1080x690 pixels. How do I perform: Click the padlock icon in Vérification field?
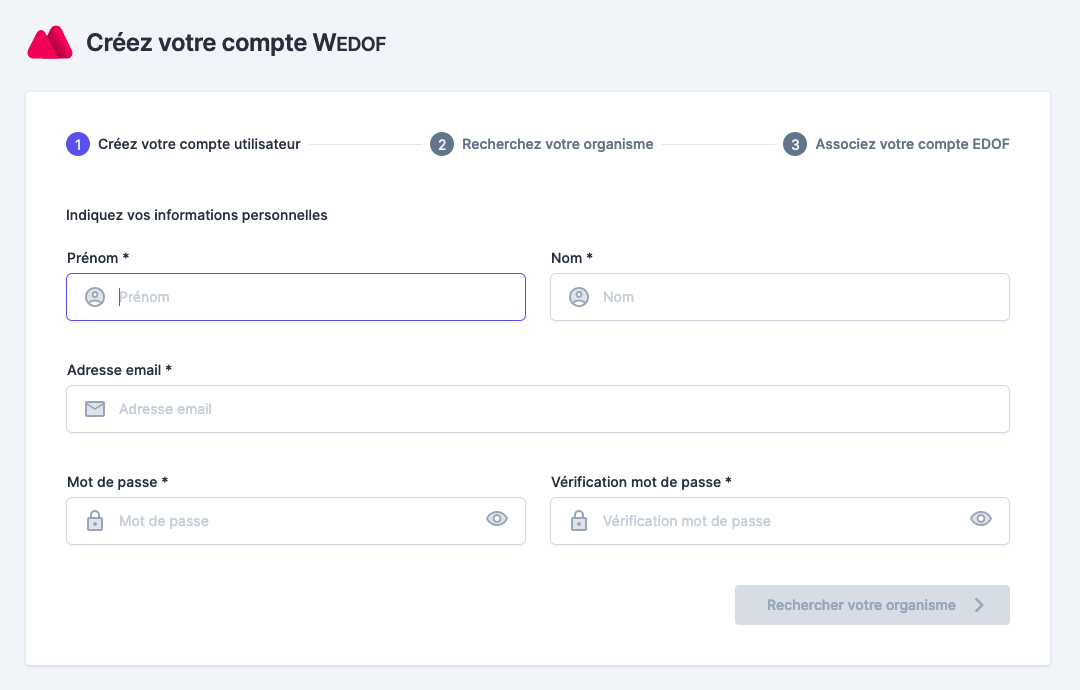click(579, 521)
